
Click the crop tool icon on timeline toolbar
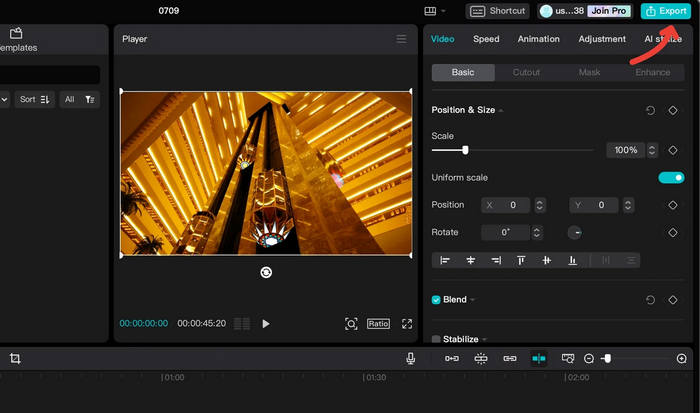tap(15, 358)
